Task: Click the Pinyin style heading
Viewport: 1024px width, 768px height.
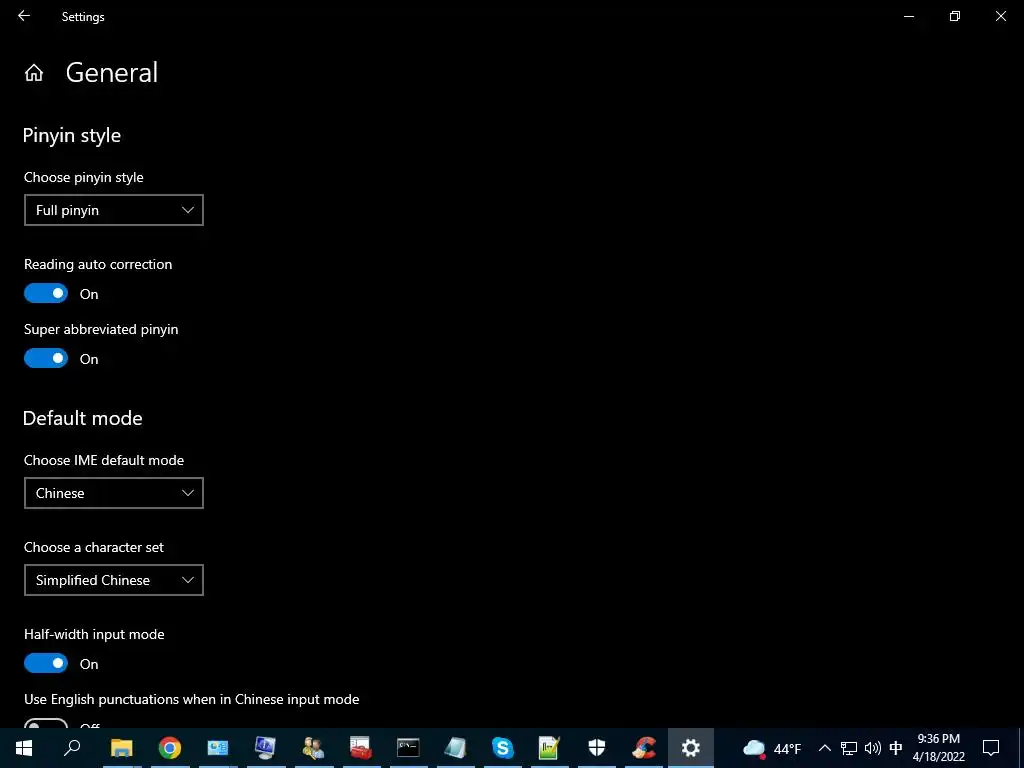Action: coord(72,136)
